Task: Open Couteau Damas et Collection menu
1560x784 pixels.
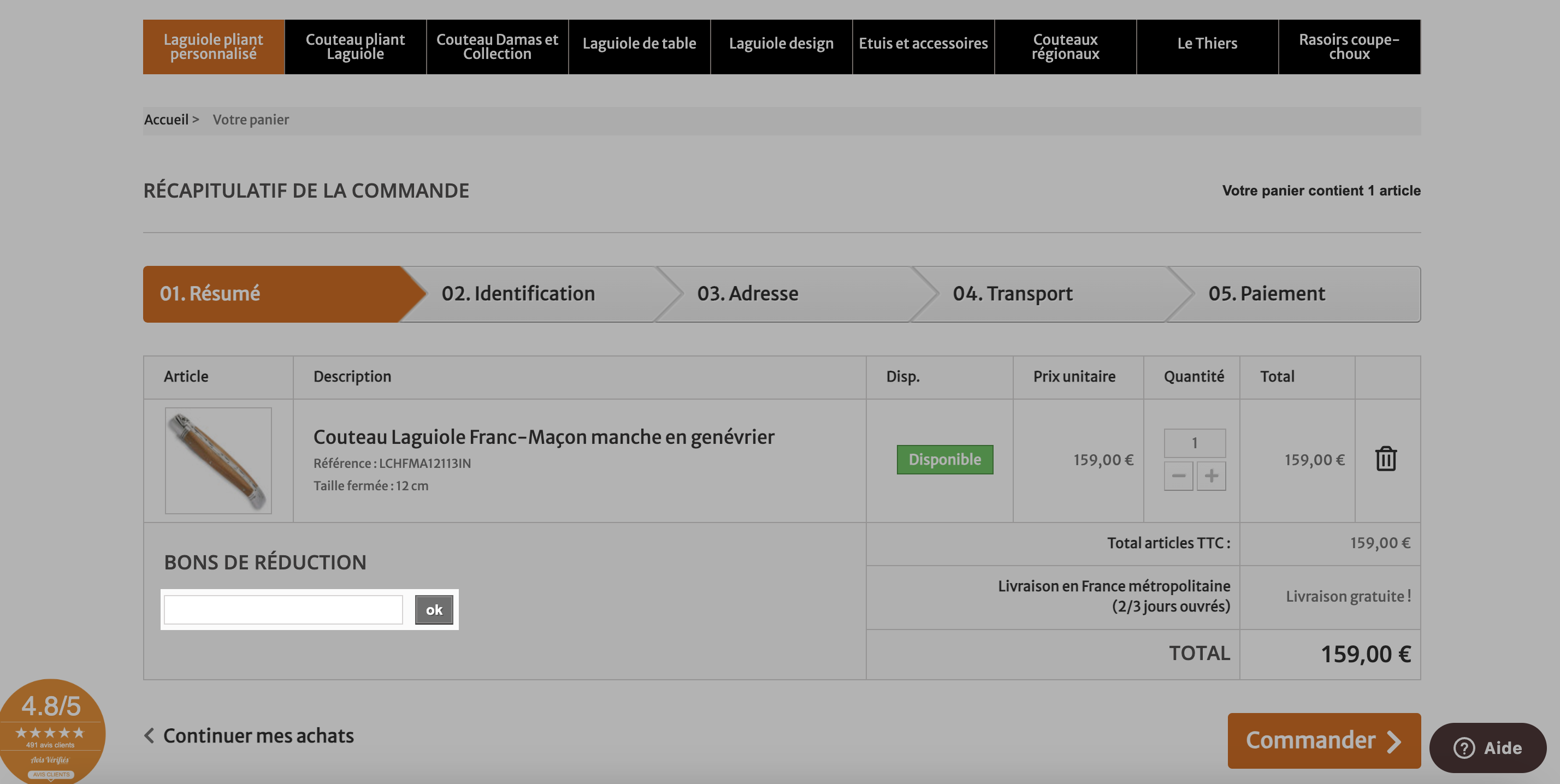Action: click(497, 46)
